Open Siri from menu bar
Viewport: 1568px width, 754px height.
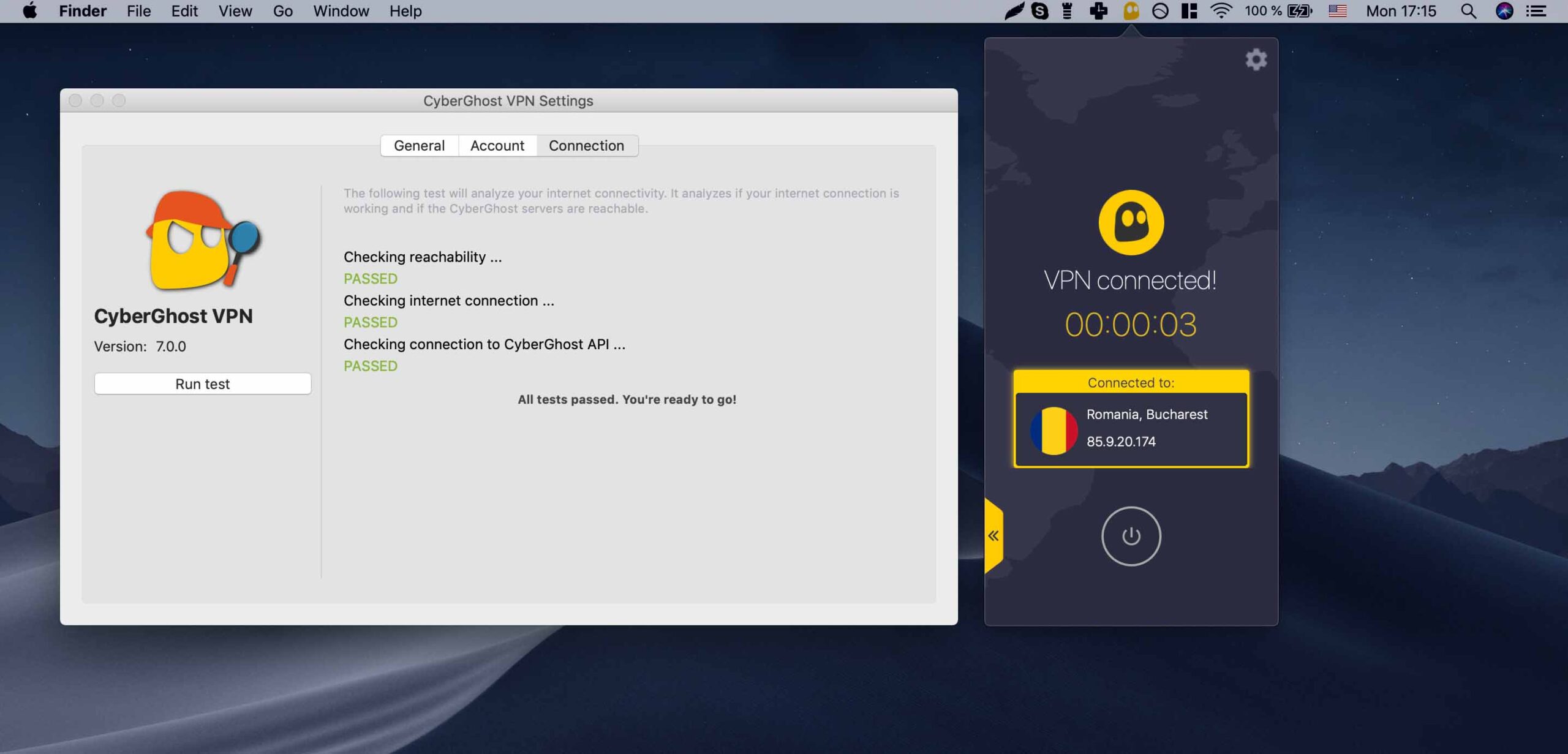[x=1504, y=11]
